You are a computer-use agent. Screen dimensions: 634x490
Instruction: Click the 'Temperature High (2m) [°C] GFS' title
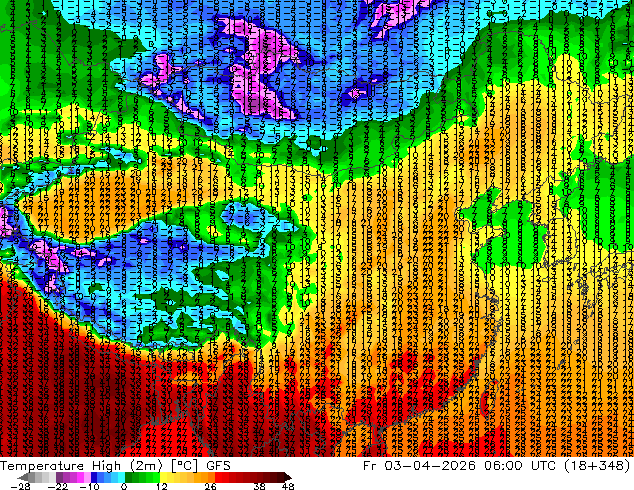[116, 466]
